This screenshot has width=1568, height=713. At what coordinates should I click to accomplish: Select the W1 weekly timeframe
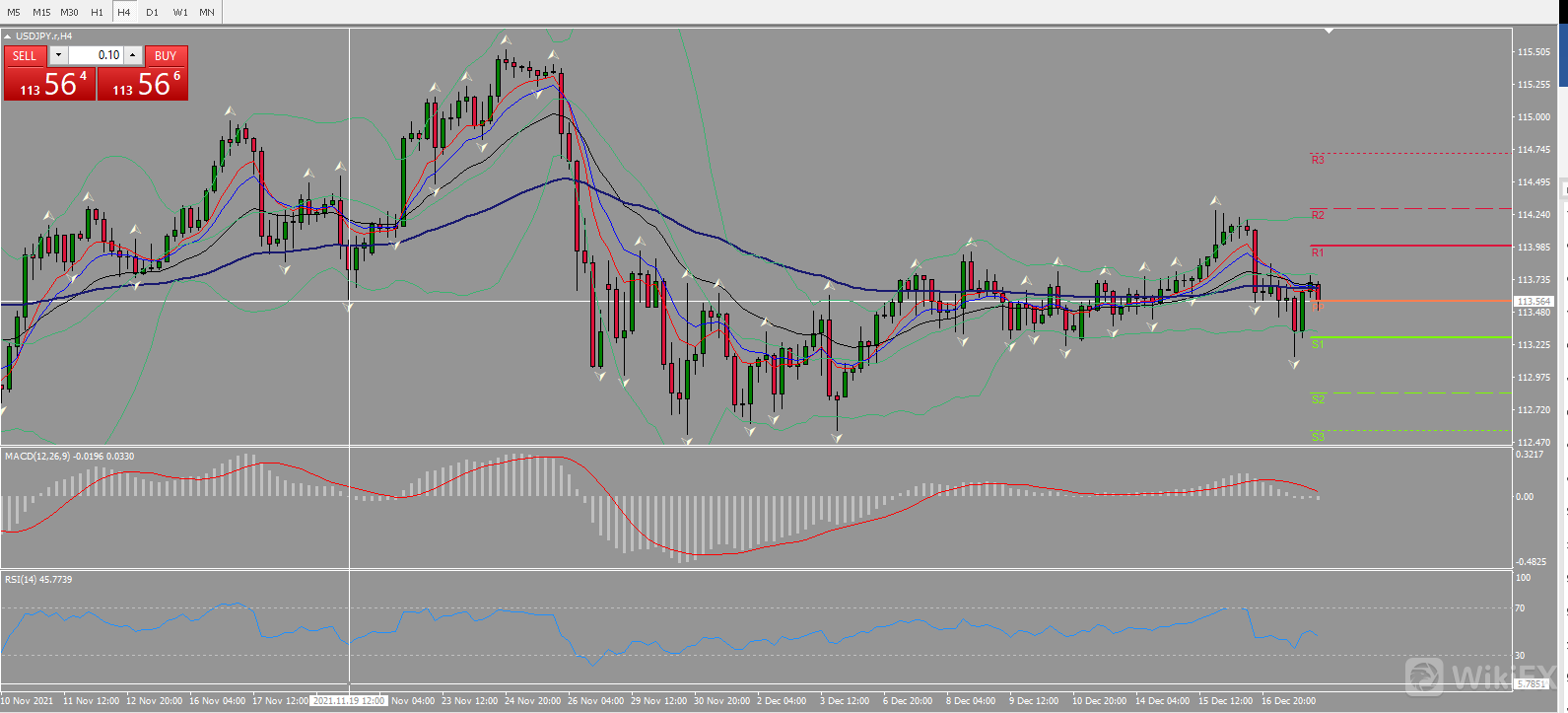pyautogui.click(x=180, y=12)
